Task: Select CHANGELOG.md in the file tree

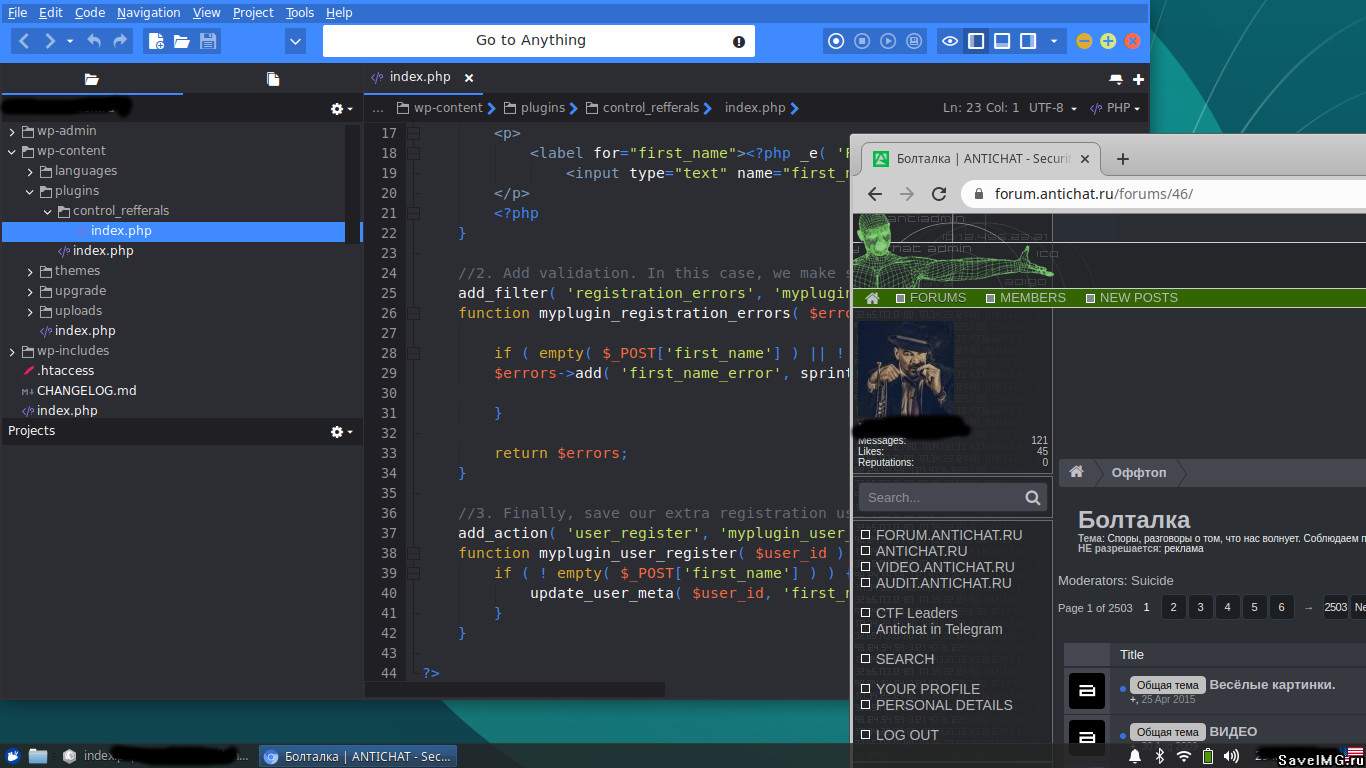Action: click(86, 391)
